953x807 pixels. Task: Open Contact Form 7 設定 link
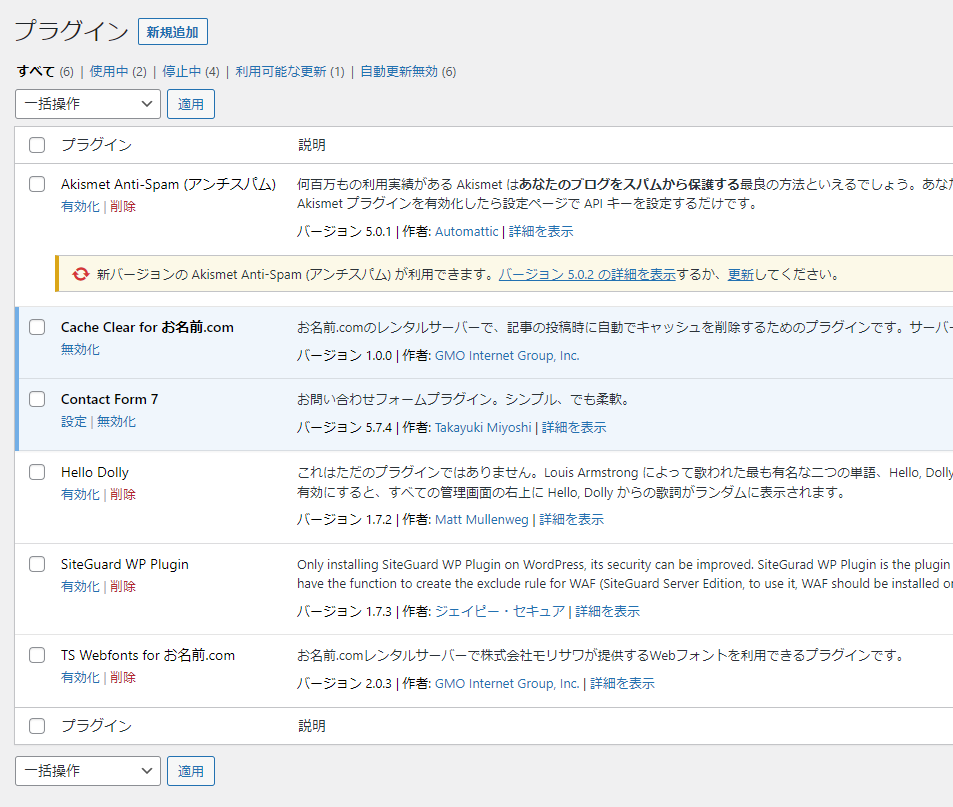74,422
